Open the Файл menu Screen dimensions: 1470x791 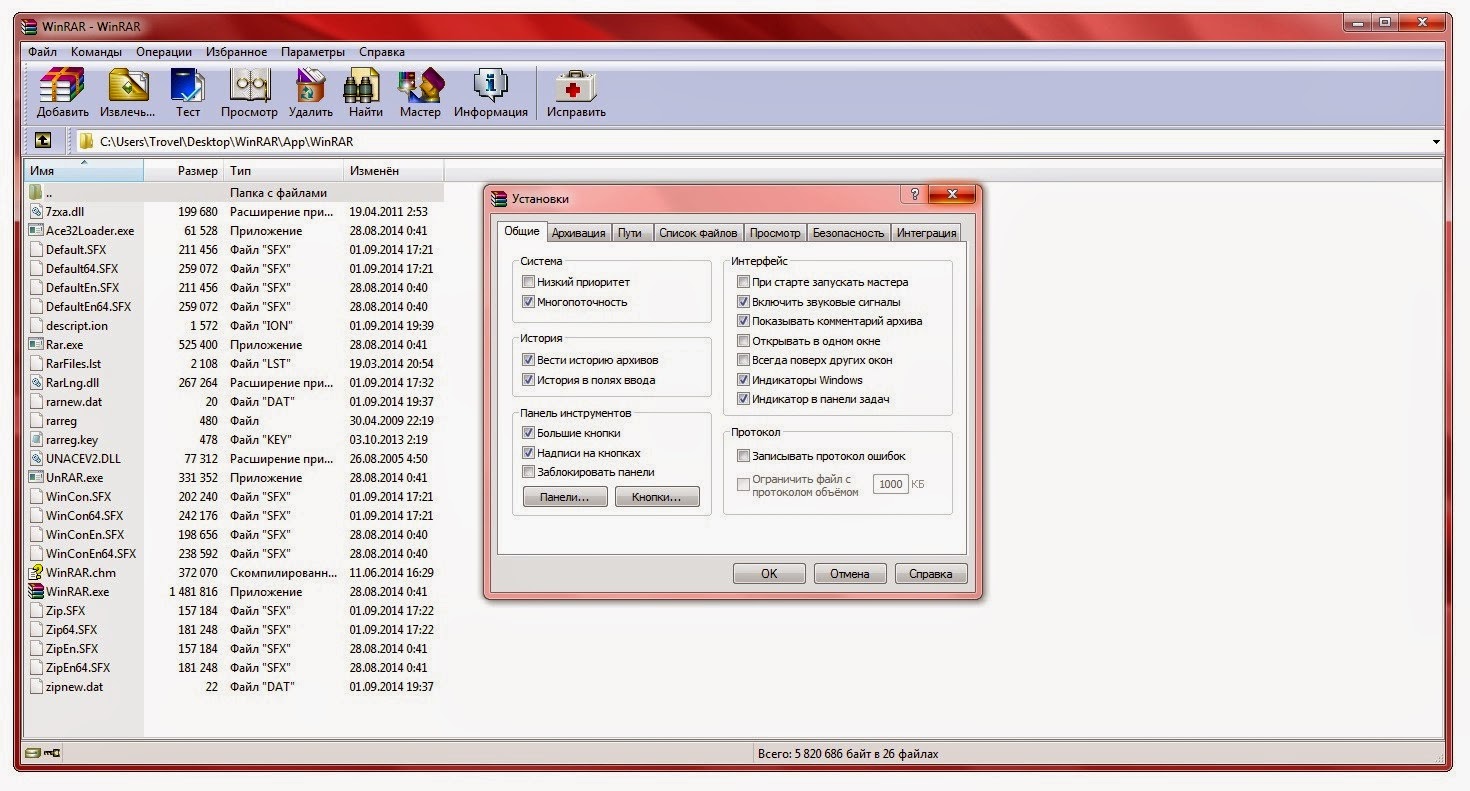[42, 51]
